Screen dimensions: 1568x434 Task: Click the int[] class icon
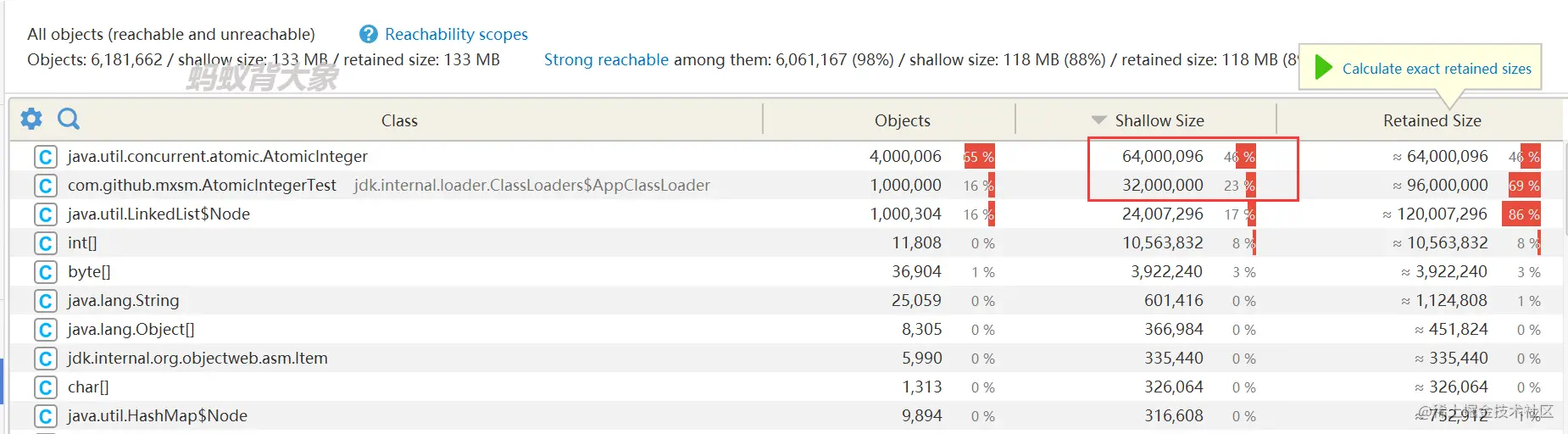(46, 243)
